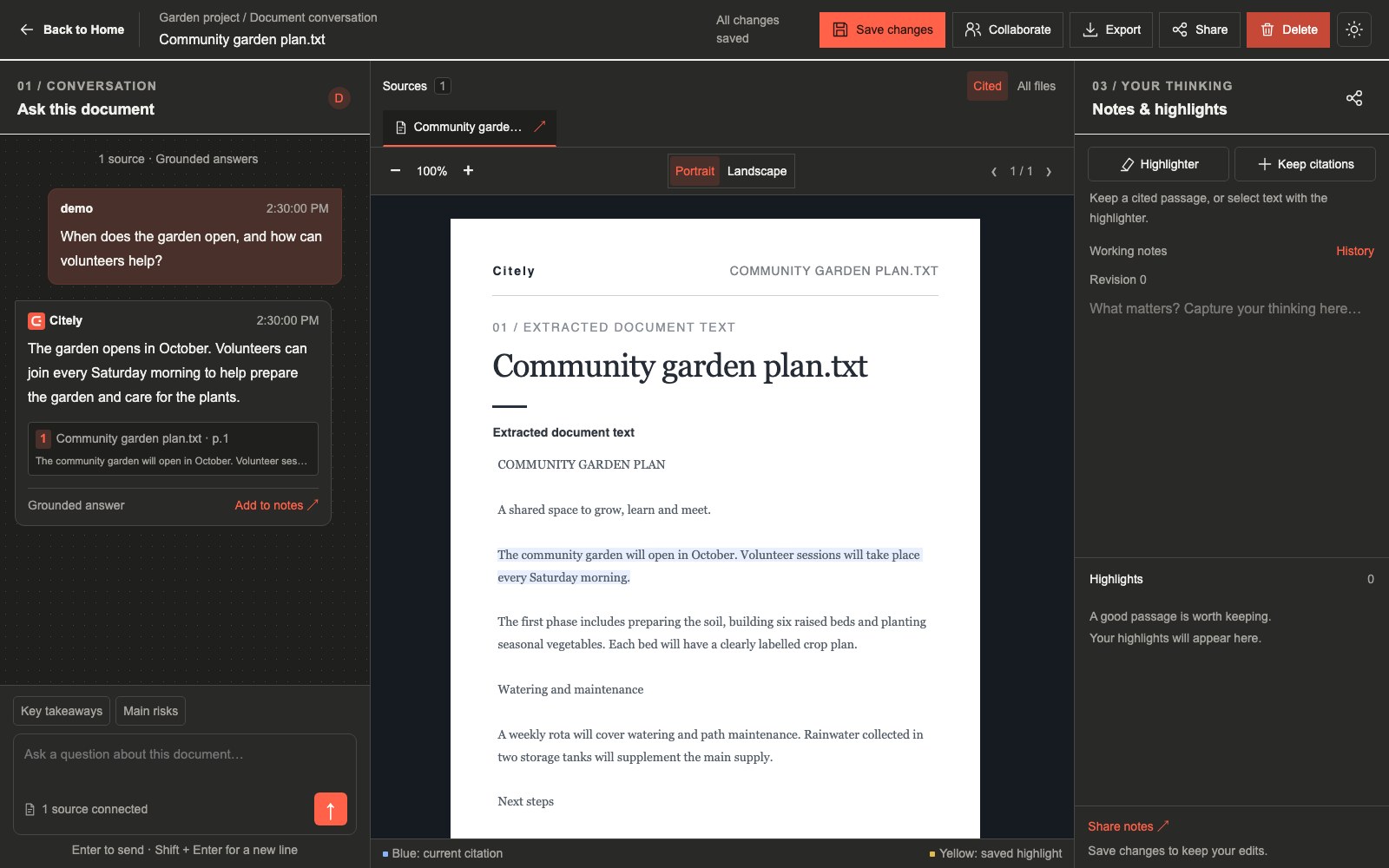
Task: Click the share icon in Notes panel header
Action: coord(1353,98)
